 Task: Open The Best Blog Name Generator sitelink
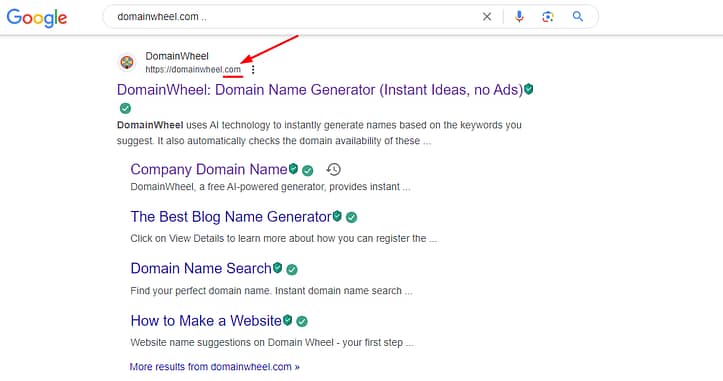231,217
